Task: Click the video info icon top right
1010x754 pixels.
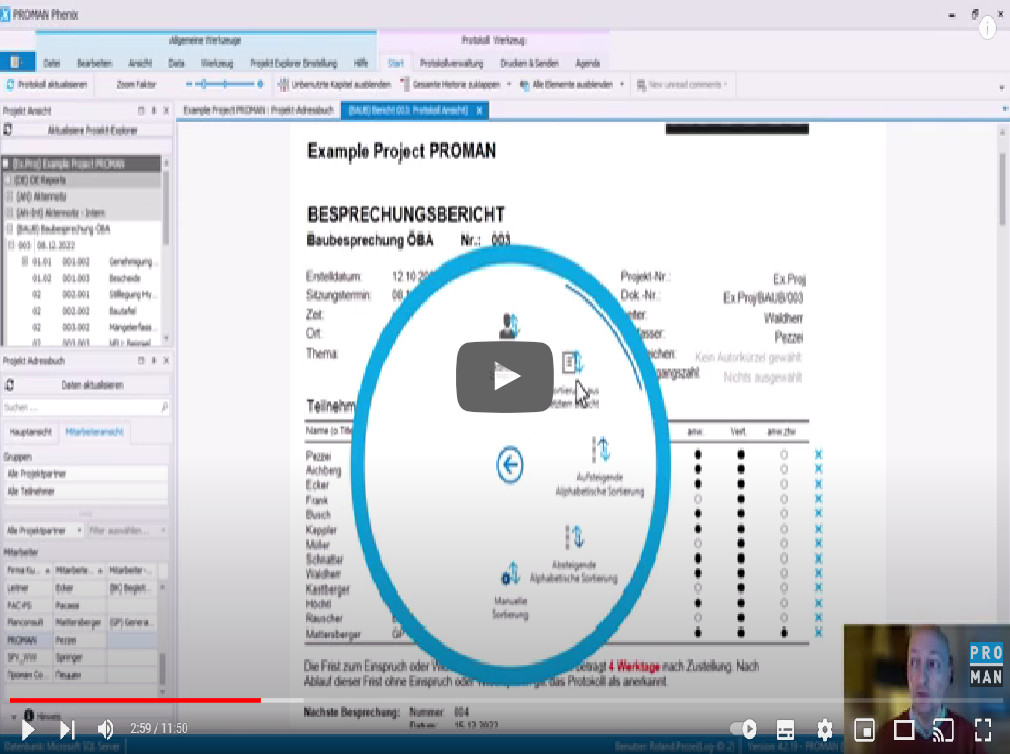Action: (987, 28)
